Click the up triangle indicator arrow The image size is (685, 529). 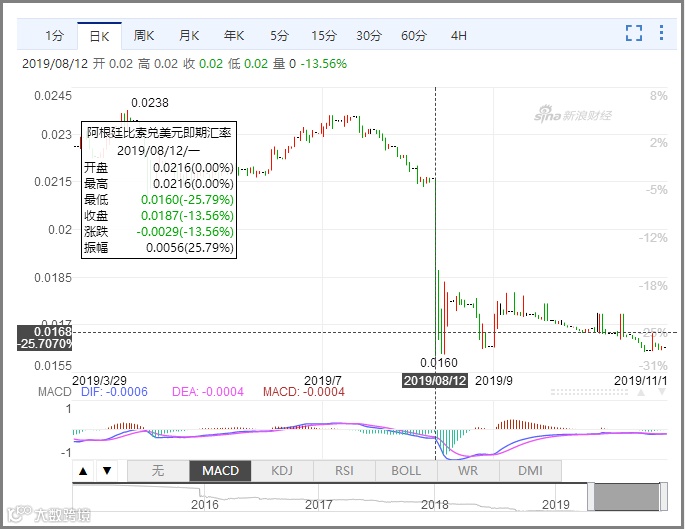click(83, 471)
